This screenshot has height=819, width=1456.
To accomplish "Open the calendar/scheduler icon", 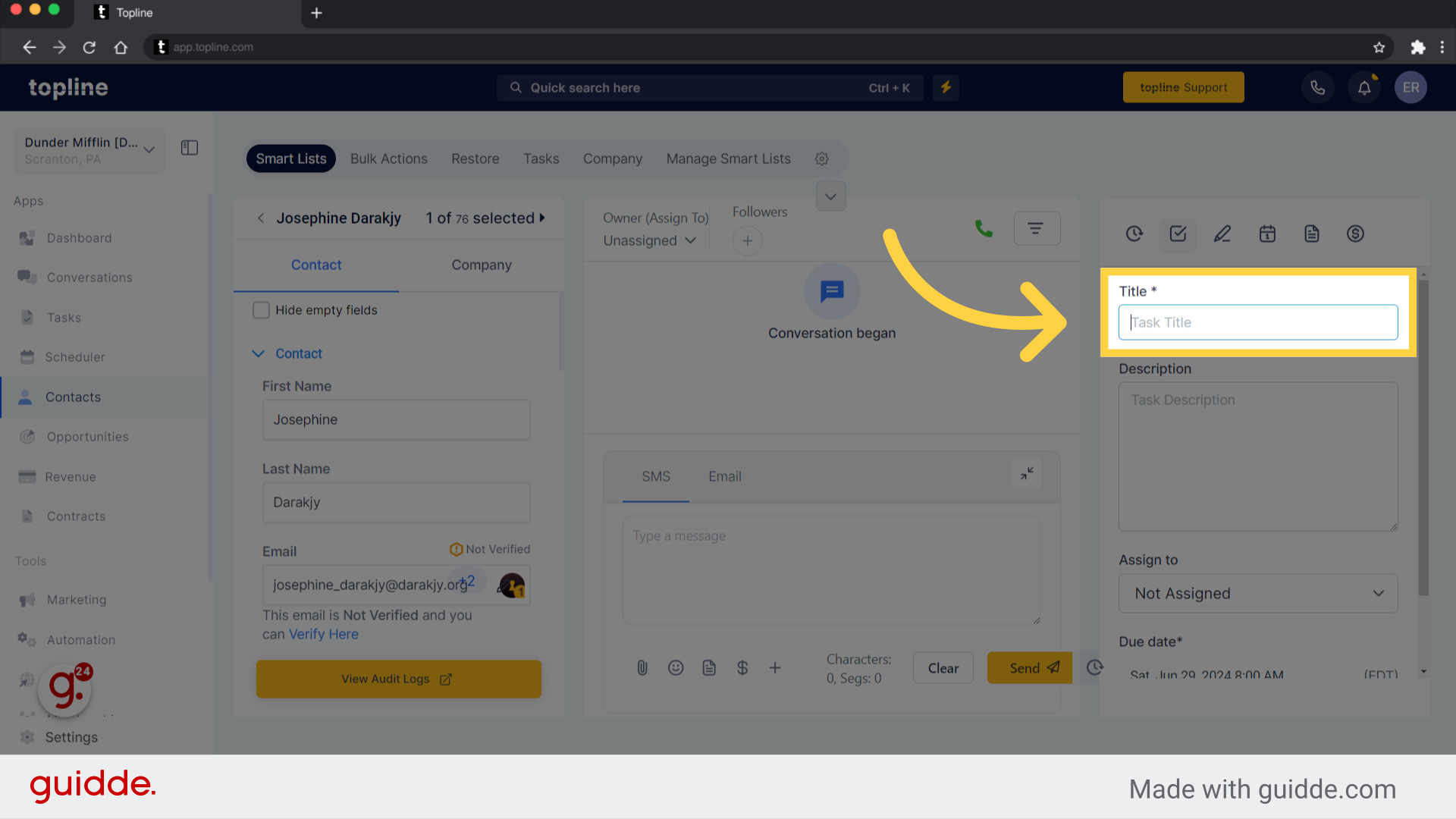I will pyautogui.click(x=1266, y=233).
